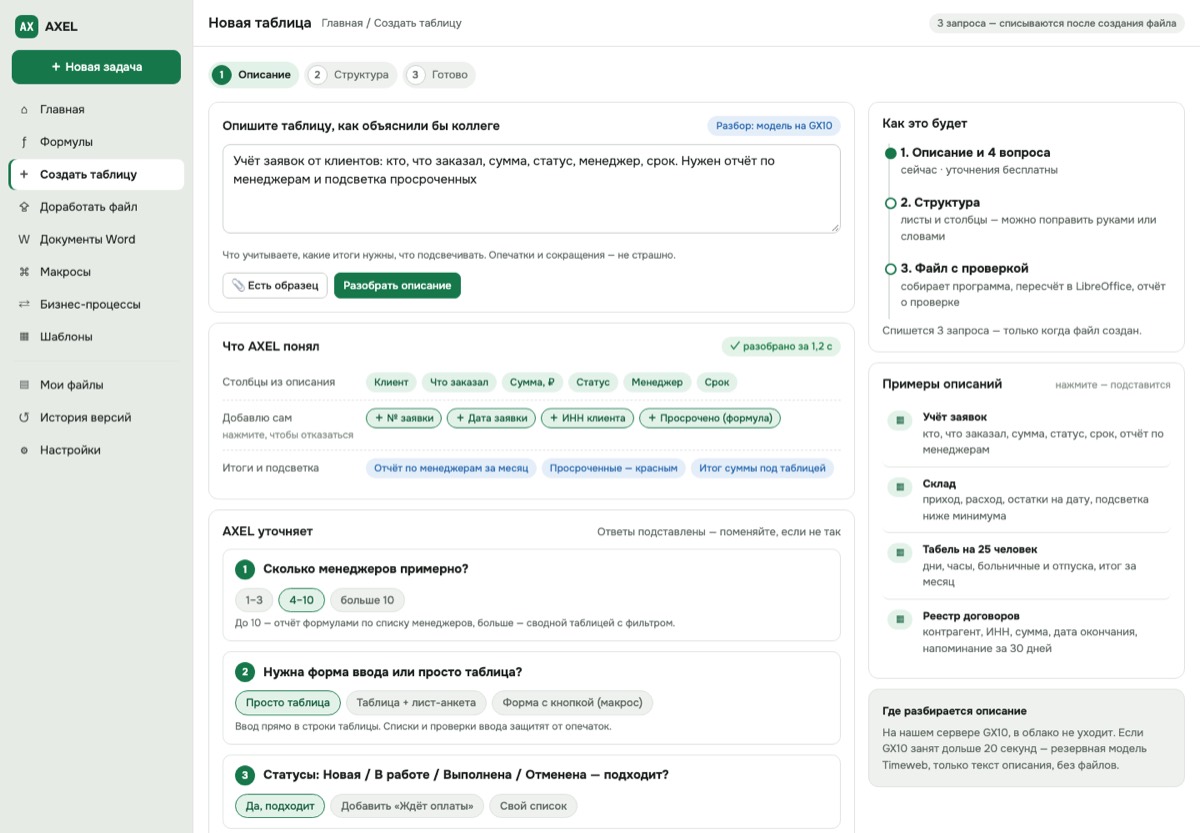The width and height of the screenshot is (1200, 833).
Task: Click Есть образец button
Action: click(275, 285)
